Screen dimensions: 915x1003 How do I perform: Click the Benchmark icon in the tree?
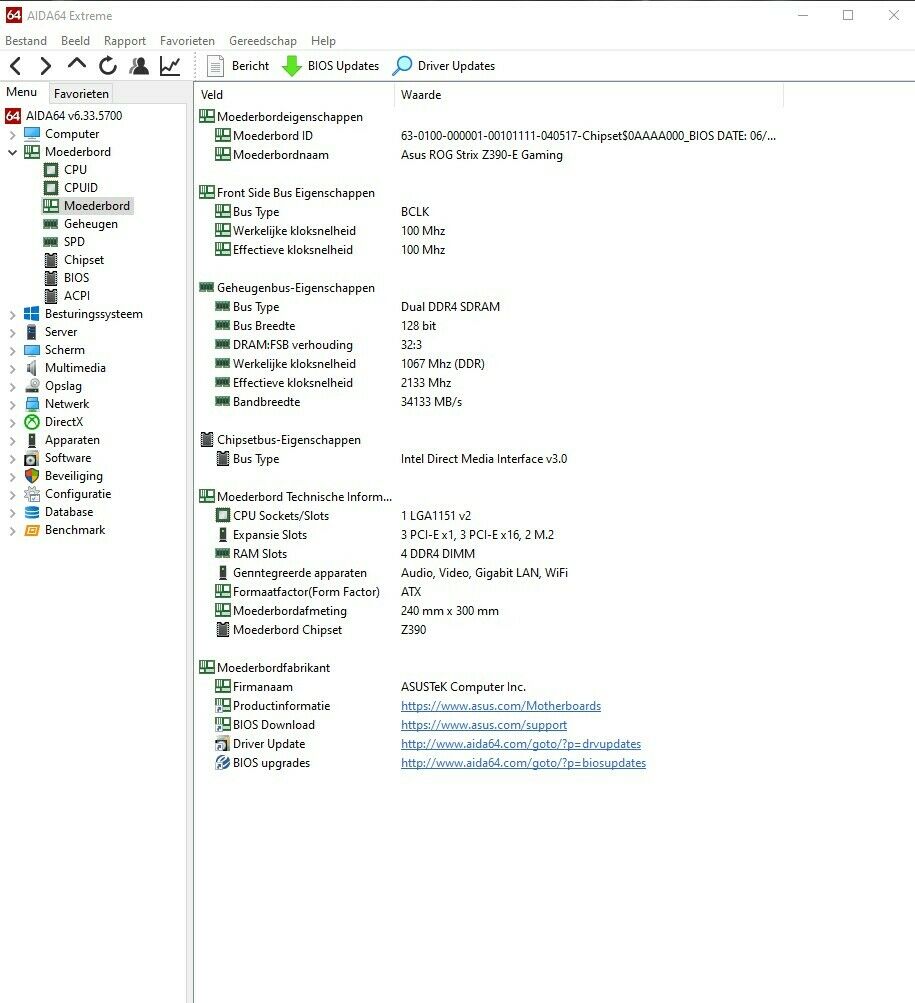point(31,530)
